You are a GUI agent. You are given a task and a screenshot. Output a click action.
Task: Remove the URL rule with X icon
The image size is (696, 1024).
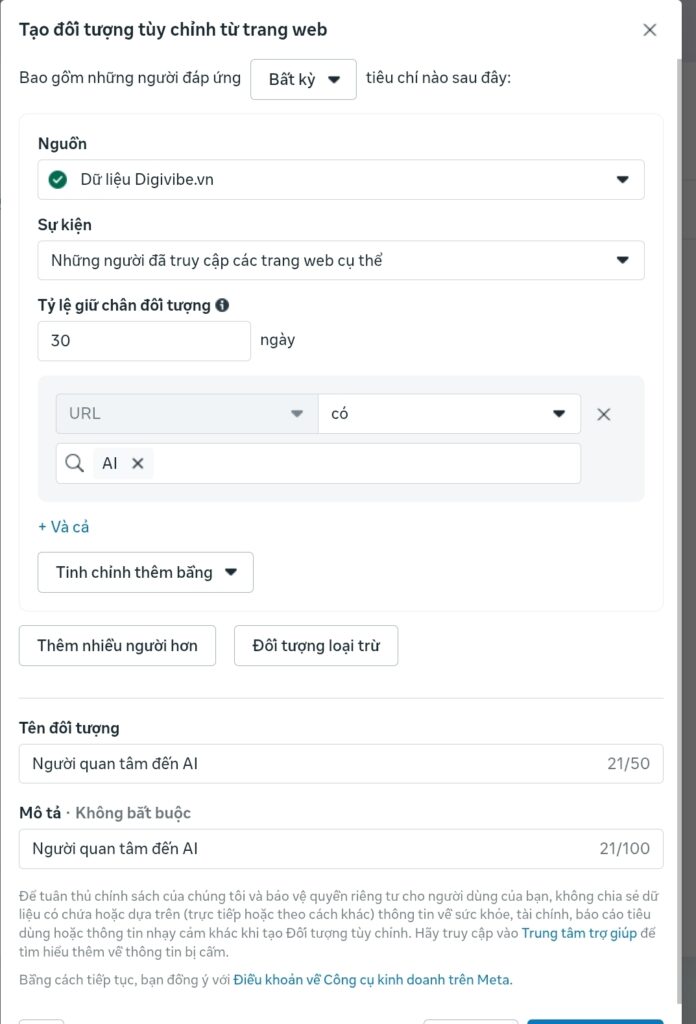click(x=603, y=414)
